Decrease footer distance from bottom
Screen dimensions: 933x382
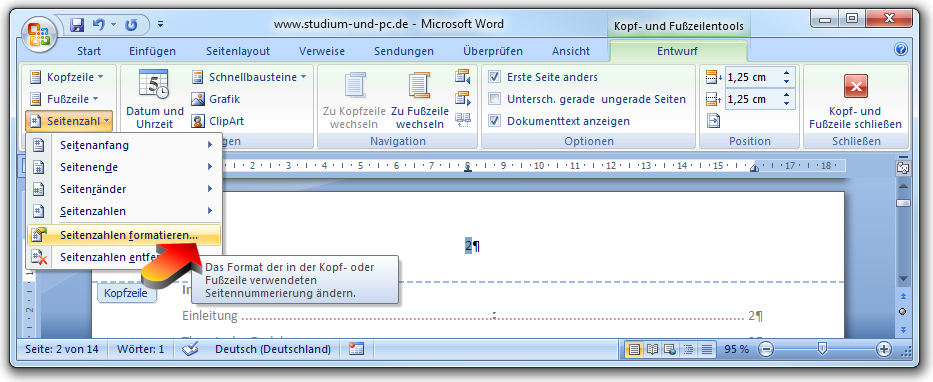point(787,103)
